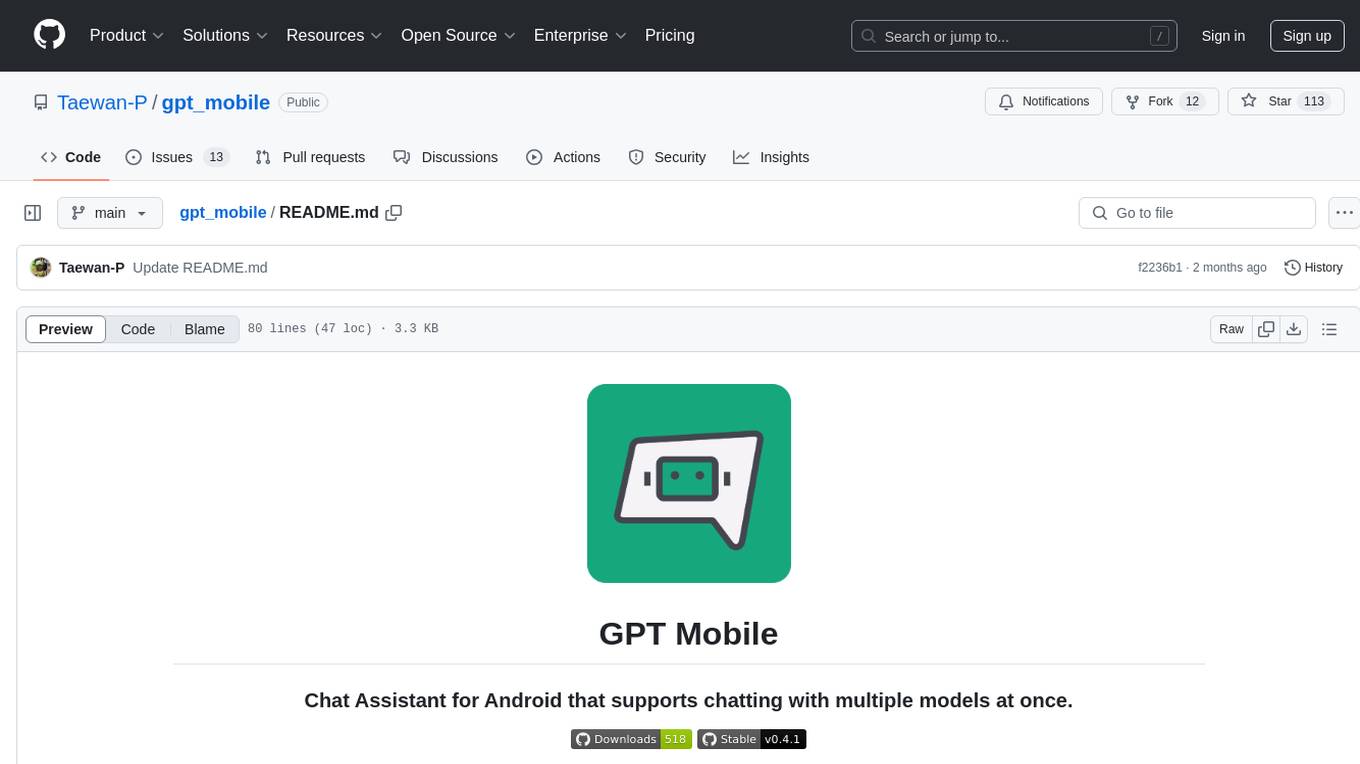
Task: Go to gpt_mobile root in breadcrumb
Action: tap(223, 212)
